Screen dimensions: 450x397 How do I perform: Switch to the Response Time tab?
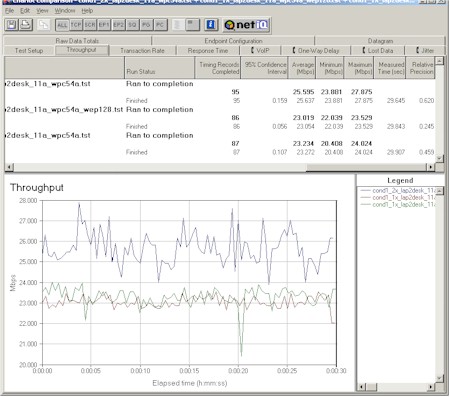pyautogui.click(x=208, y=50)
